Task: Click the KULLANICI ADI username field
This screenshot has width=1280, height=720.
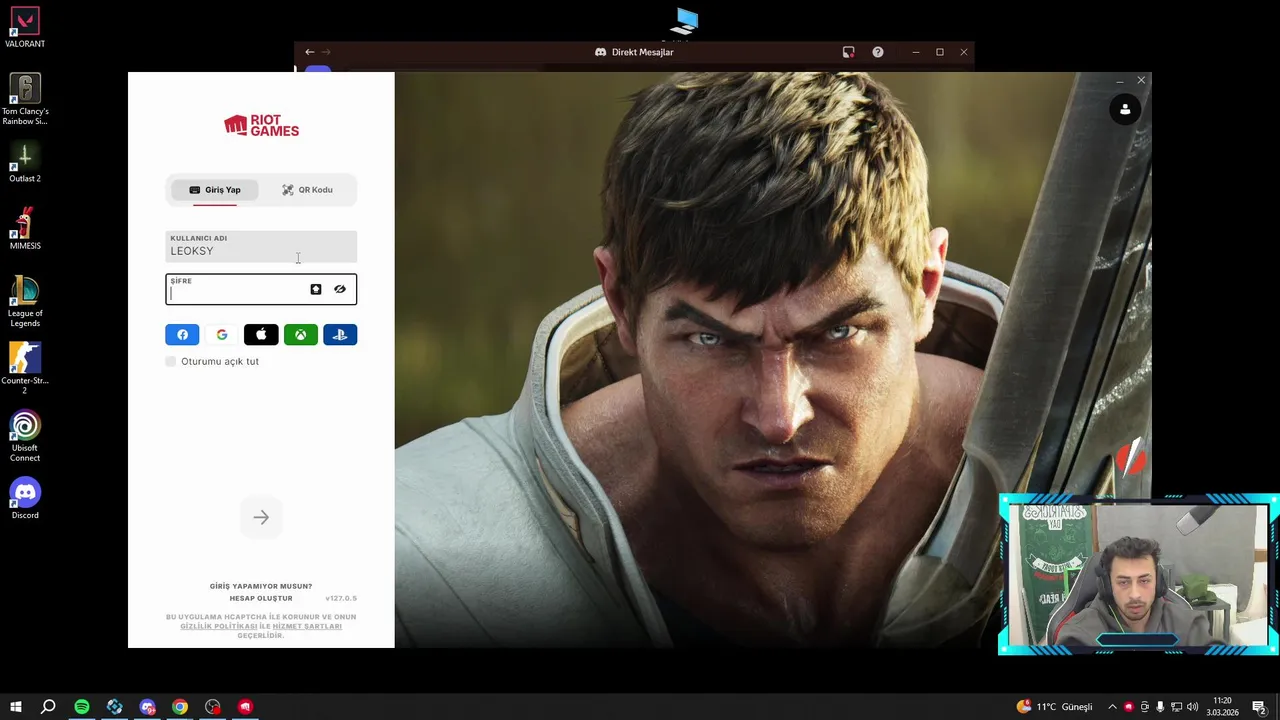Action: pyautogui.click(x=261, y=246)
